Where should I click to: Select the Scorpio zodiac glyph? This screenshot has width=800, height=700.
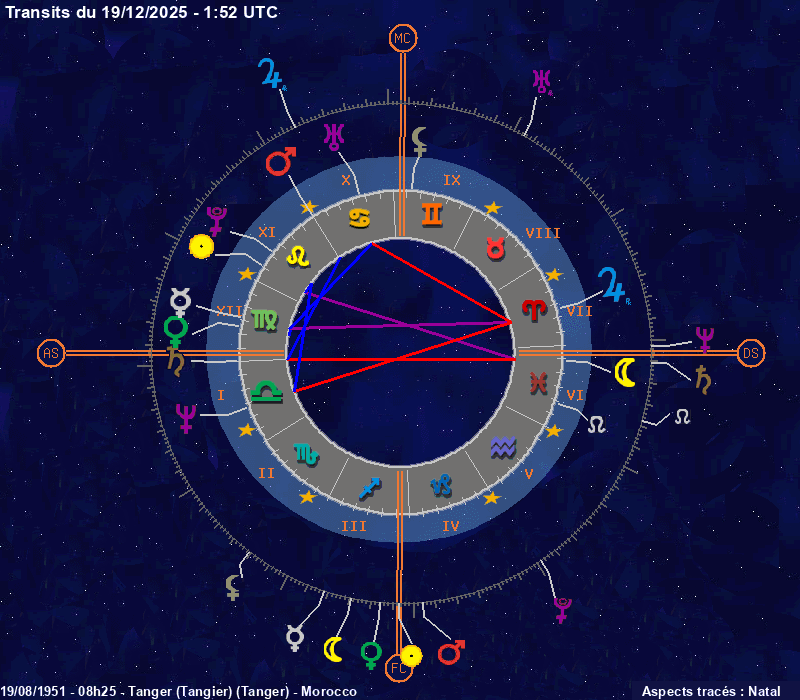[x=305, y=453]
